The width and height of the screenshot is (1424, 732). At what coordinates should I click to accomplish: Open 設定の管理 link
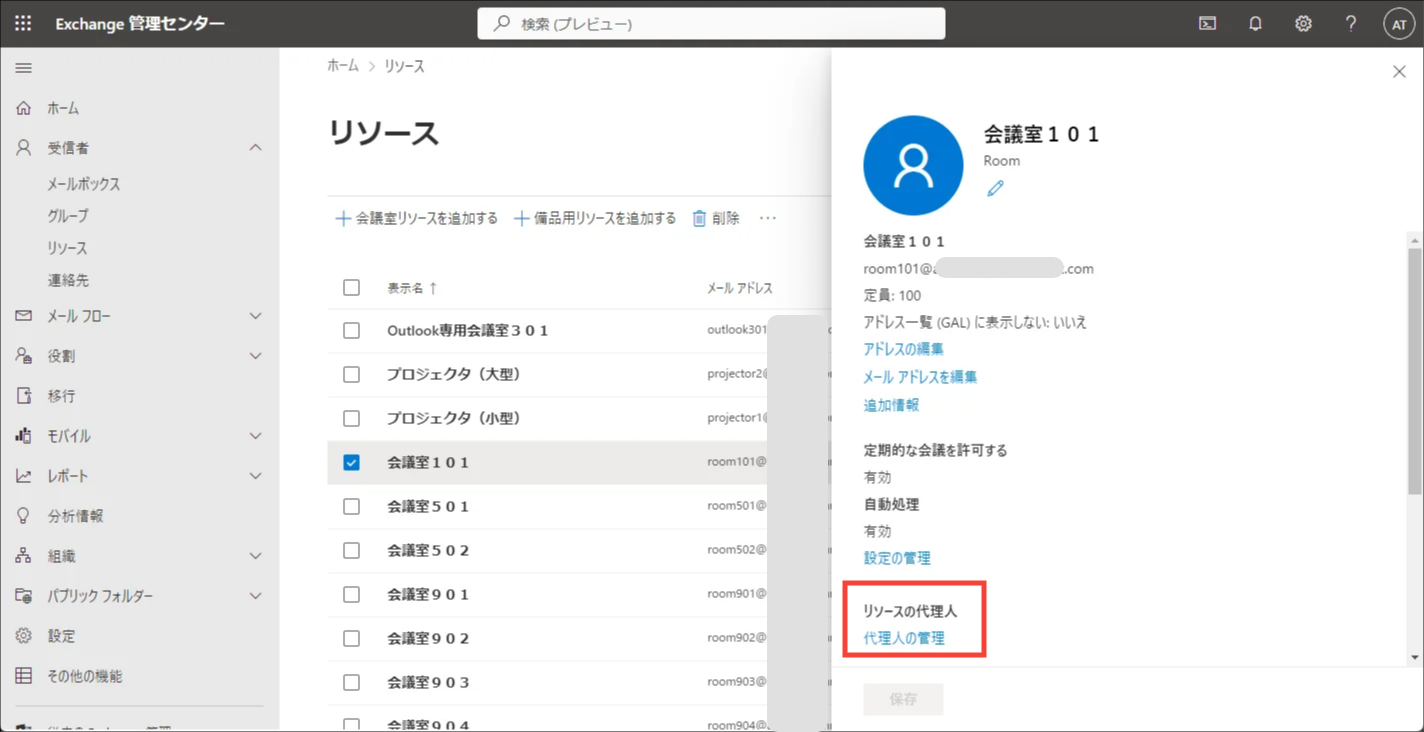[x=897, y=558]
